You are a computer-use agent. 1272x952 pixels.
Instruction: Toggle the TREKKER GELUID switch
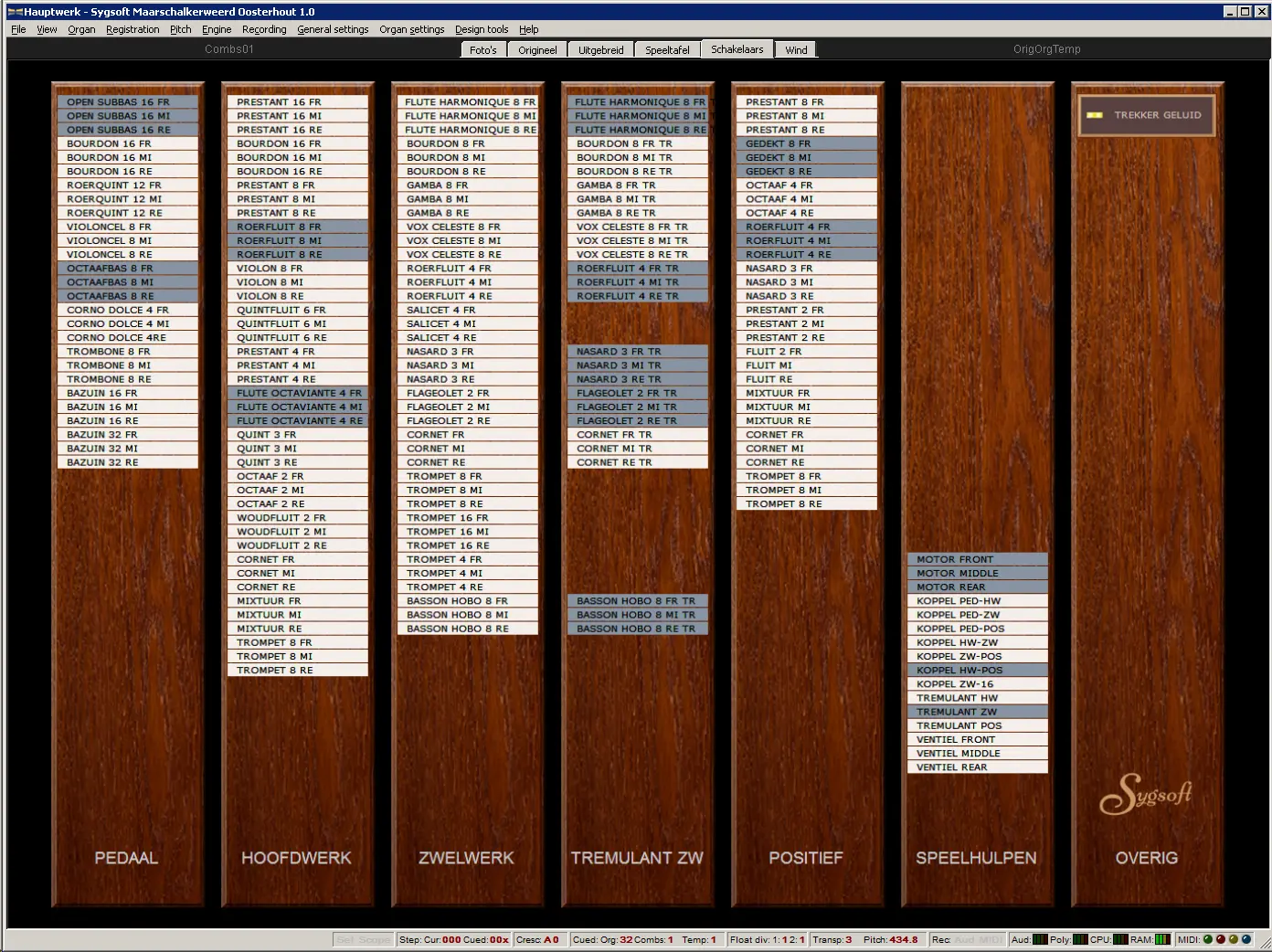[1146, 115]
